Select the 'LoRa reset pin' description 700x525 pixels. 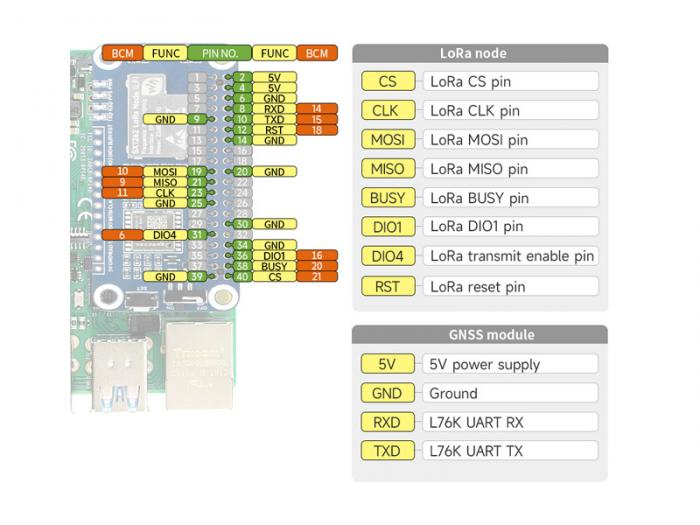[511, 286]
